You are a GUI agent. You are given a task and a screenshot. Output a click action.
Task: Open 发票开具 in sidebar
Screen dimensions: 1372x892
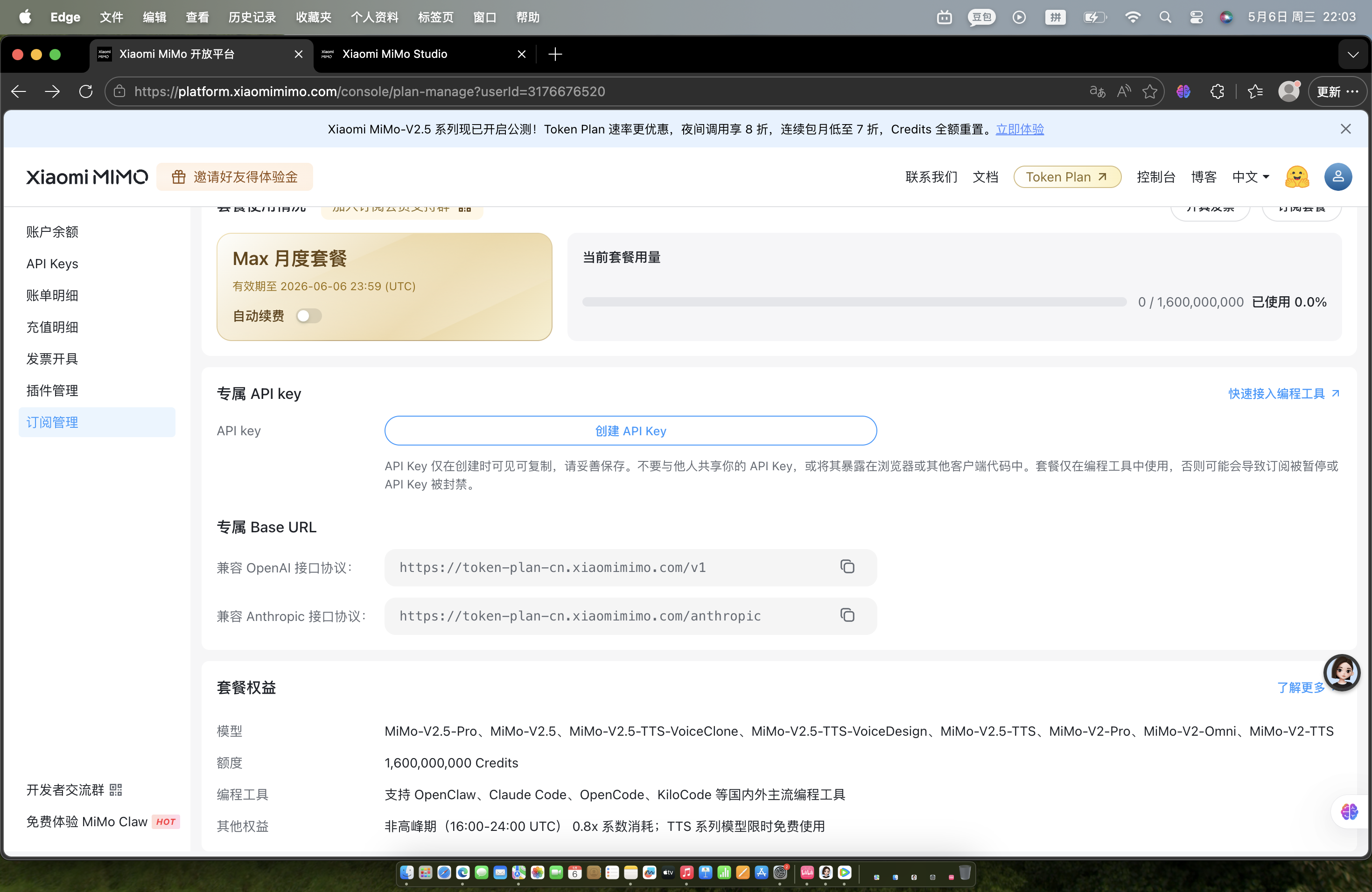[x=97, y=358]
